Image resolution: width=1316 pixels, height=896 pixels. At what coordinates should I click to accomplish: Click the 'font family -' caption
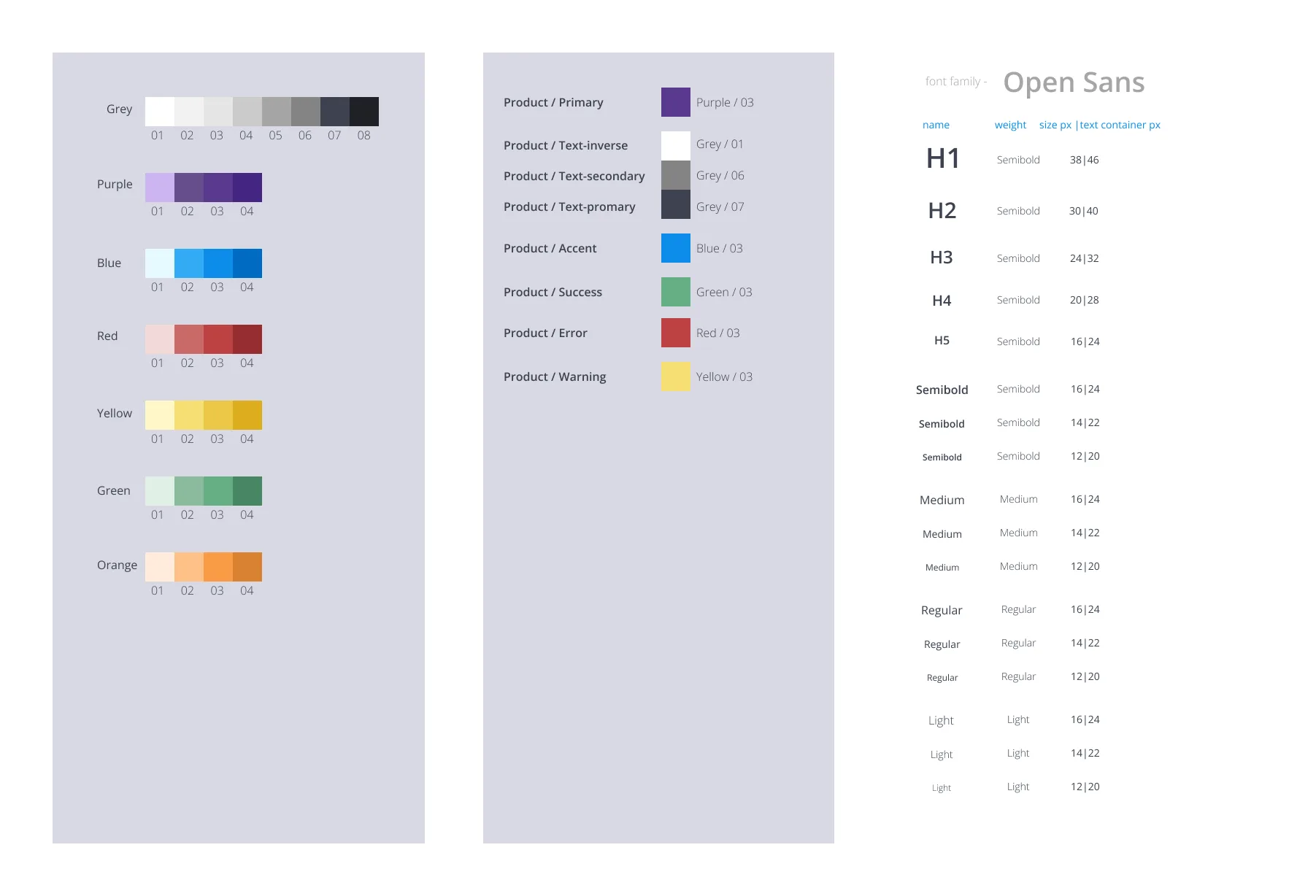click(956, 81)
